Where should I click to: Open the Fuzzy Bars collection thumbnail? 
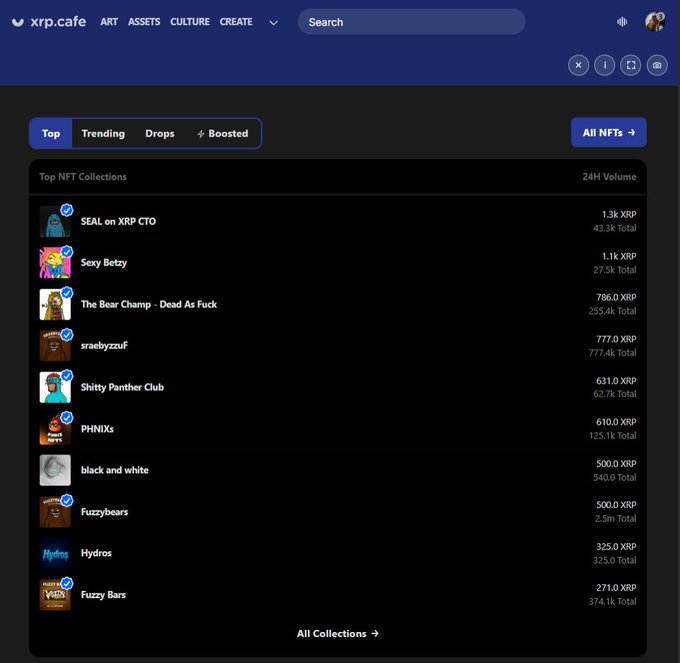click(x=55, y=595)
